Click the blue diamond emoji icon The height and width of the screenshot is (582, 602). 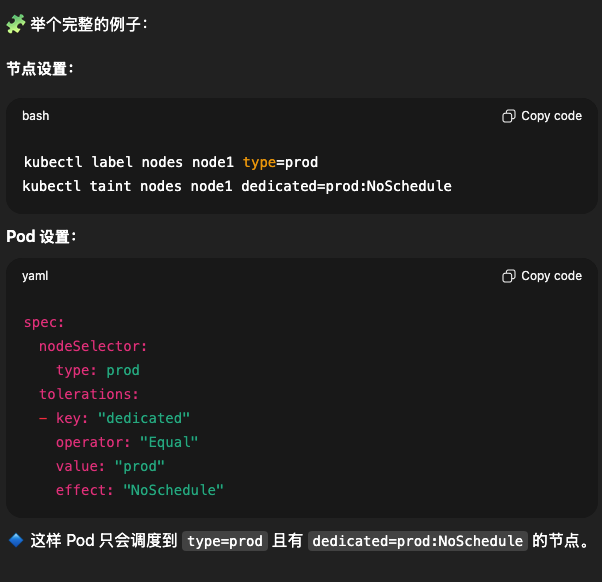(16, 541)
